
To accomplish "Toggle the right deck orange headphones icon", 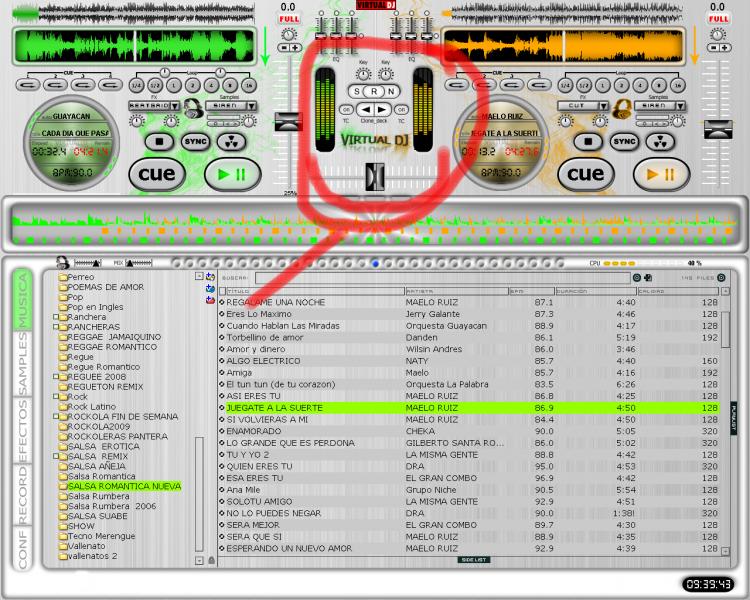I will click(x=622, y=109).
